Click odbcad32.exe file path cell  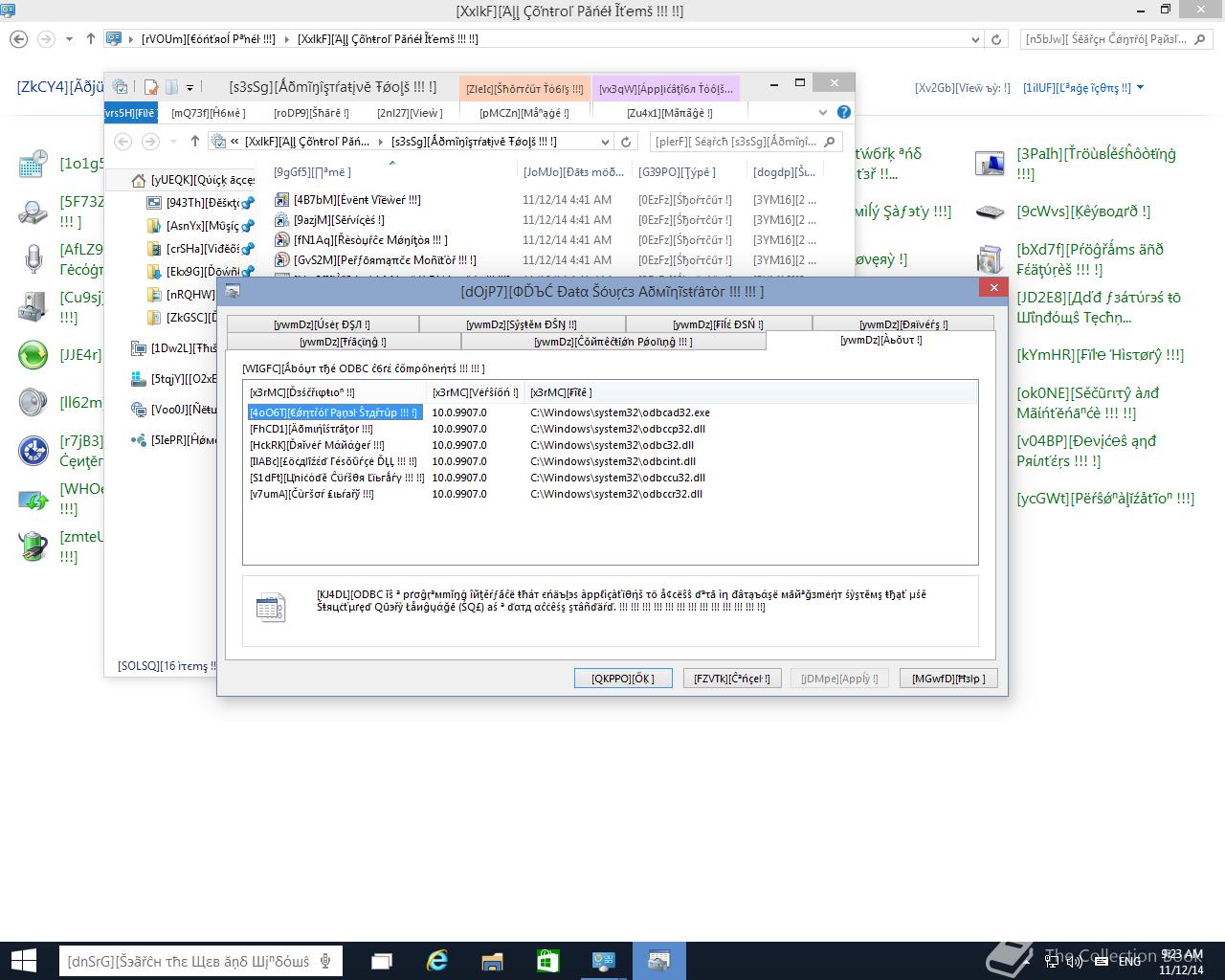pyautogui.click(x=620, y=412)
